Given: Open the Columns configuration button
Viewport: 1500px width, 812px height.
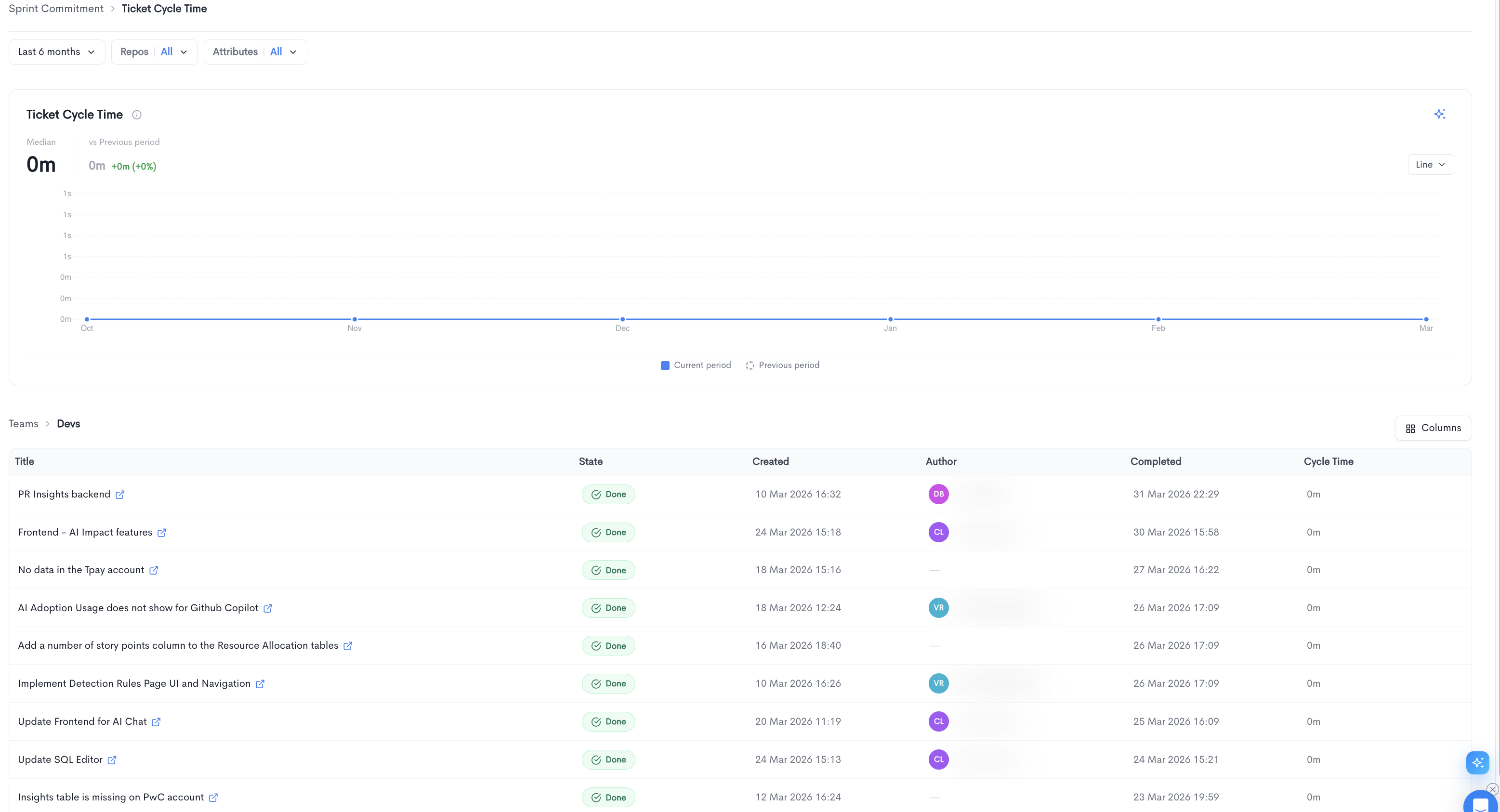Looking at the screenshot, I should click(1433, 428).
